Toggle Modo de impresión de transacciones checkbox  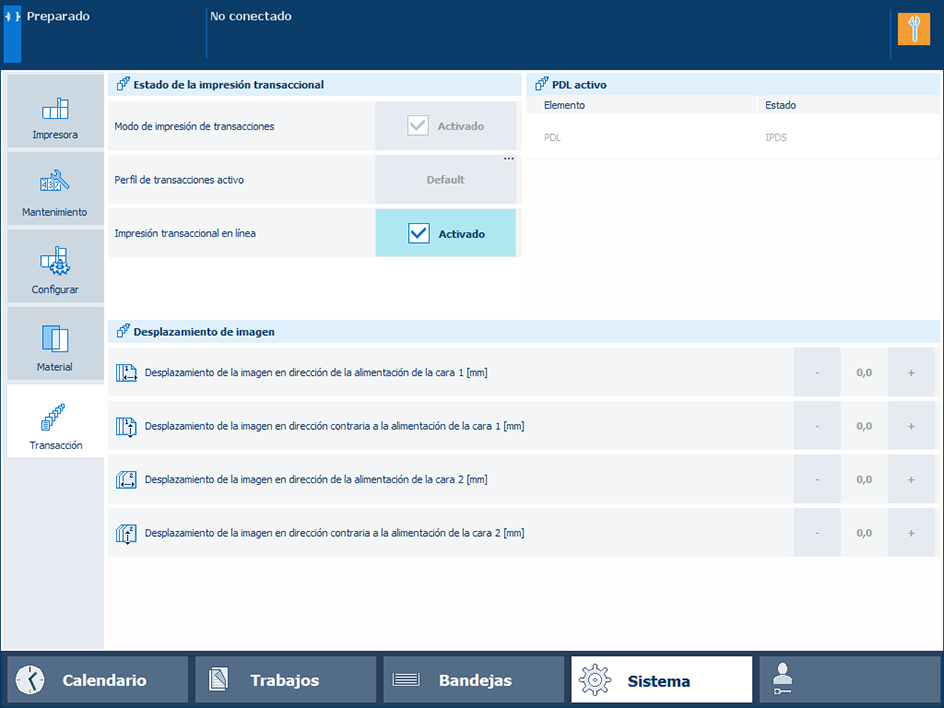point(418,126)
